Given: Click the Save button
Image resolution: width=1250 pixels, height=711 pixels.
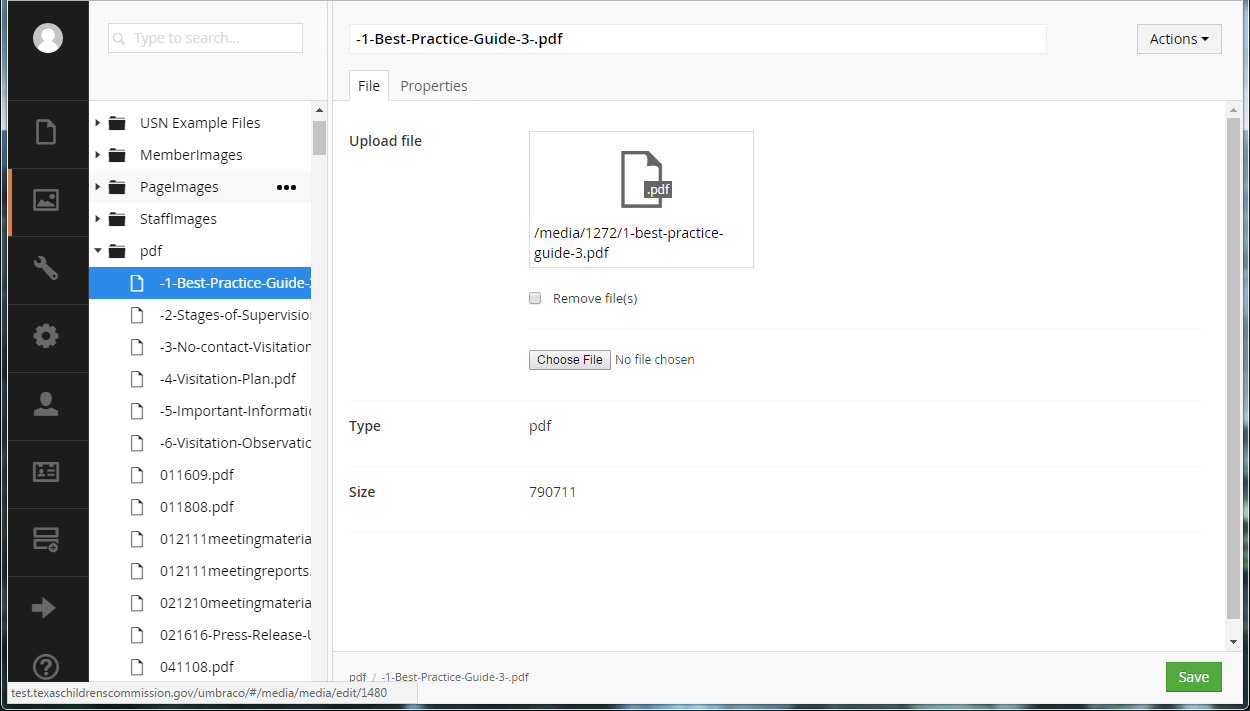Looking at the screenshot, I should coord(1194,677).
